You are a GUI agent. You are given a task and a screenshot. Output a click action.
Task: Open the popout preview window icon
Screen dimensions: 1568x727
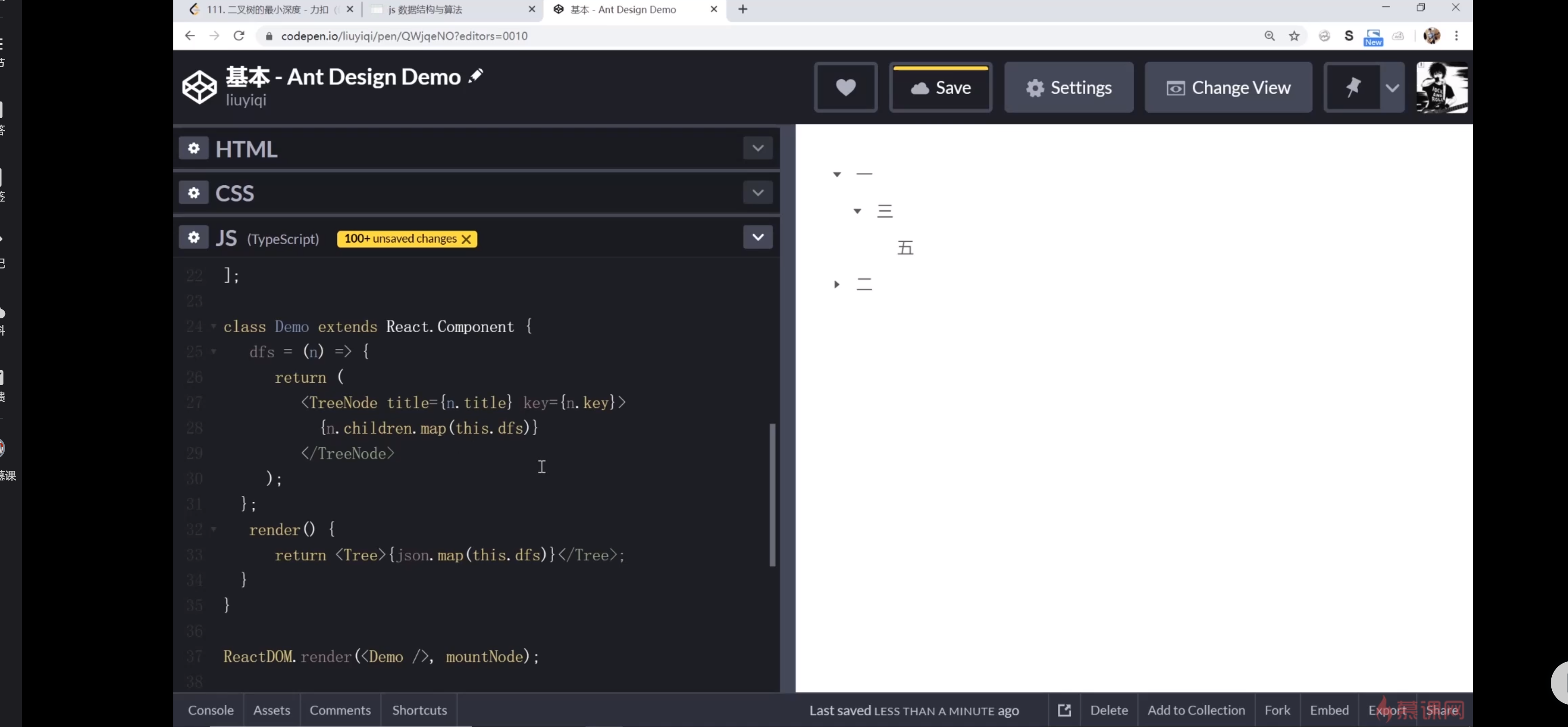(1064, 710)
